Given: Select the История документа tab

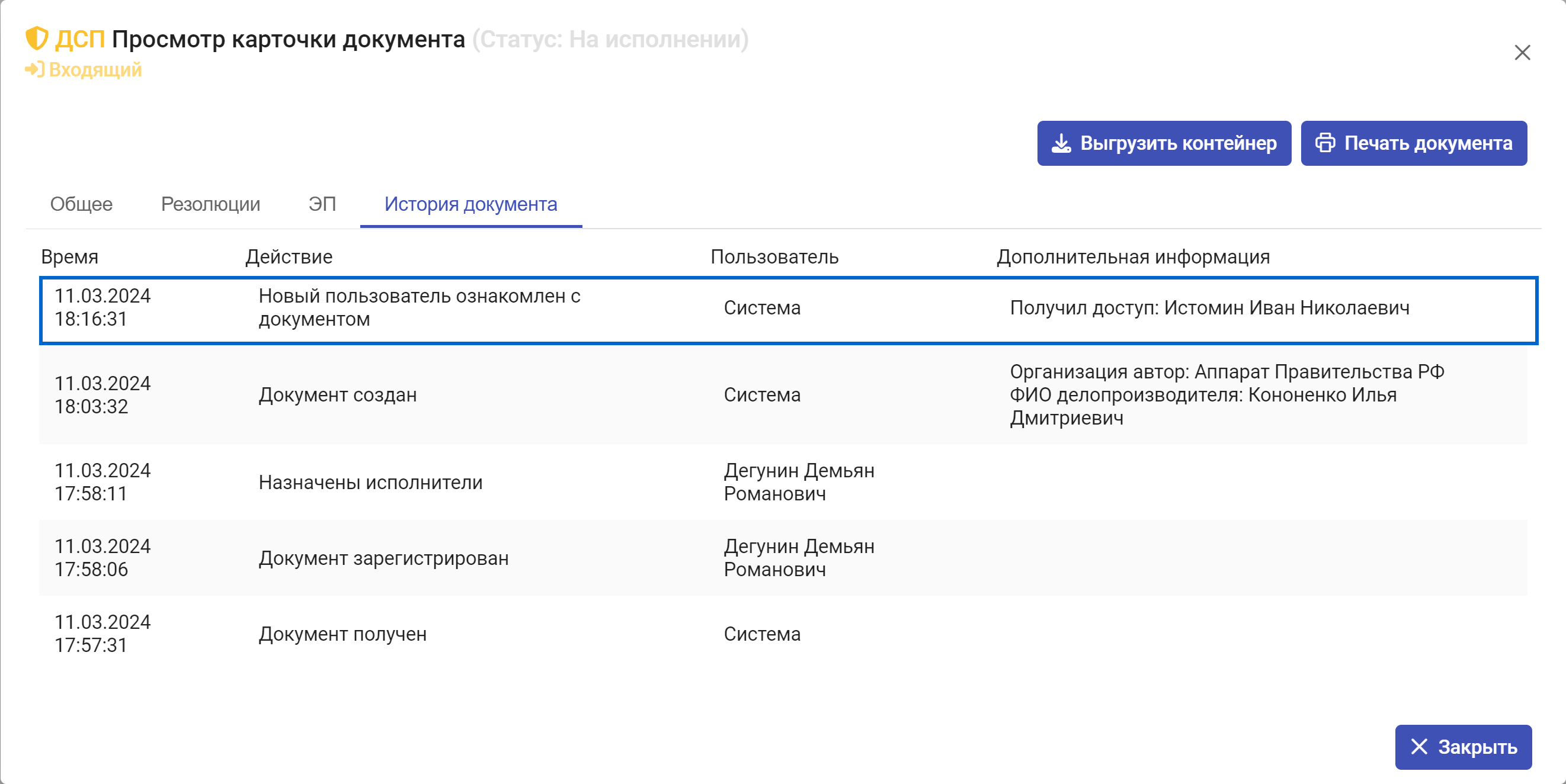Looking at the screenshot, I should pos(470,204).
